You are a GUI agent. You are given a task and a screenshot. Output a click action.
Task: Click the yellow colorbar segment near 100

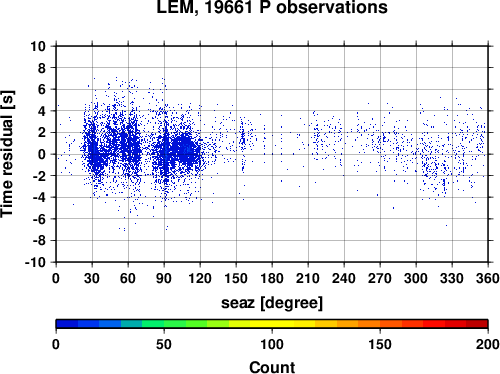pyautogui.click(x=272, y=324)
